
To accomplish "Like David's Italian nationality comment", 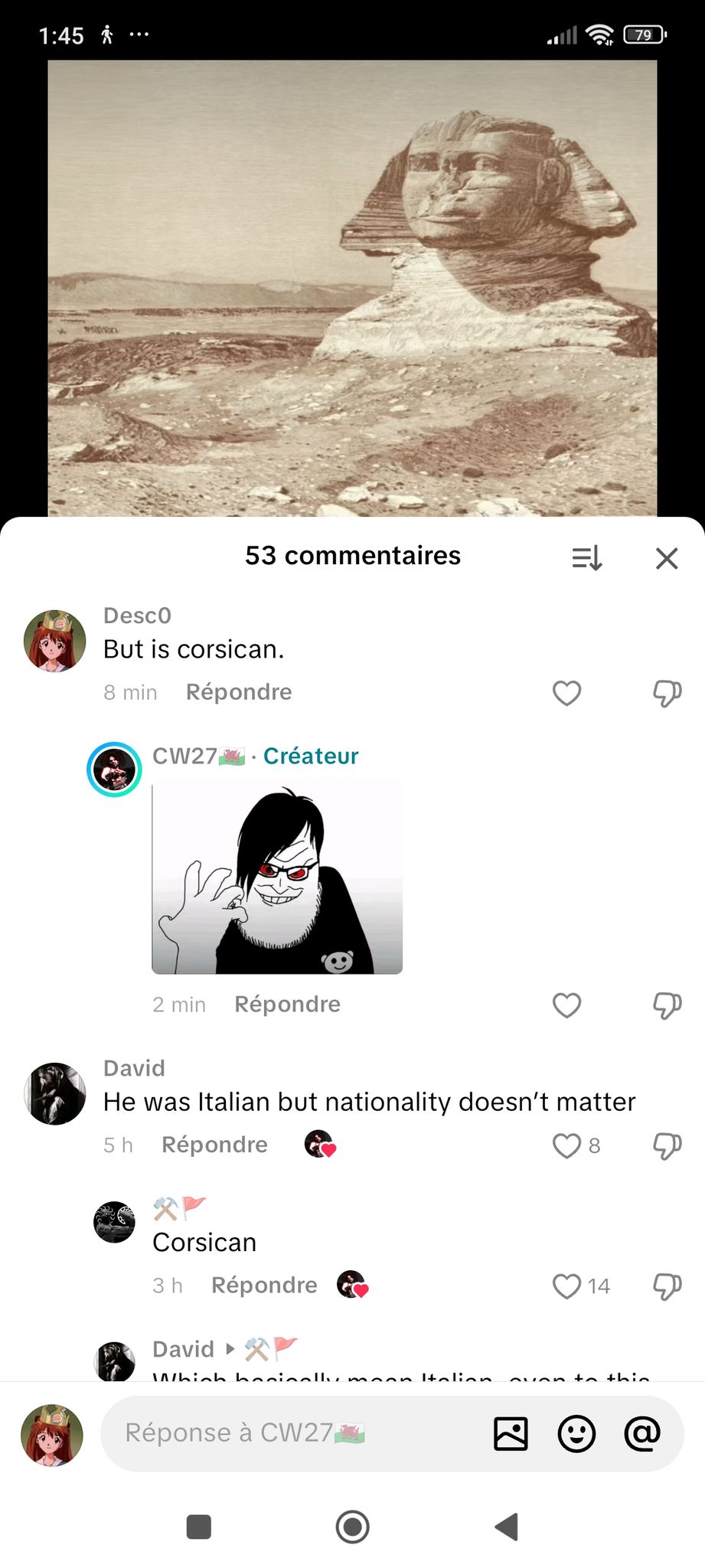I will pyautogui.click(x=566, y=1145).
